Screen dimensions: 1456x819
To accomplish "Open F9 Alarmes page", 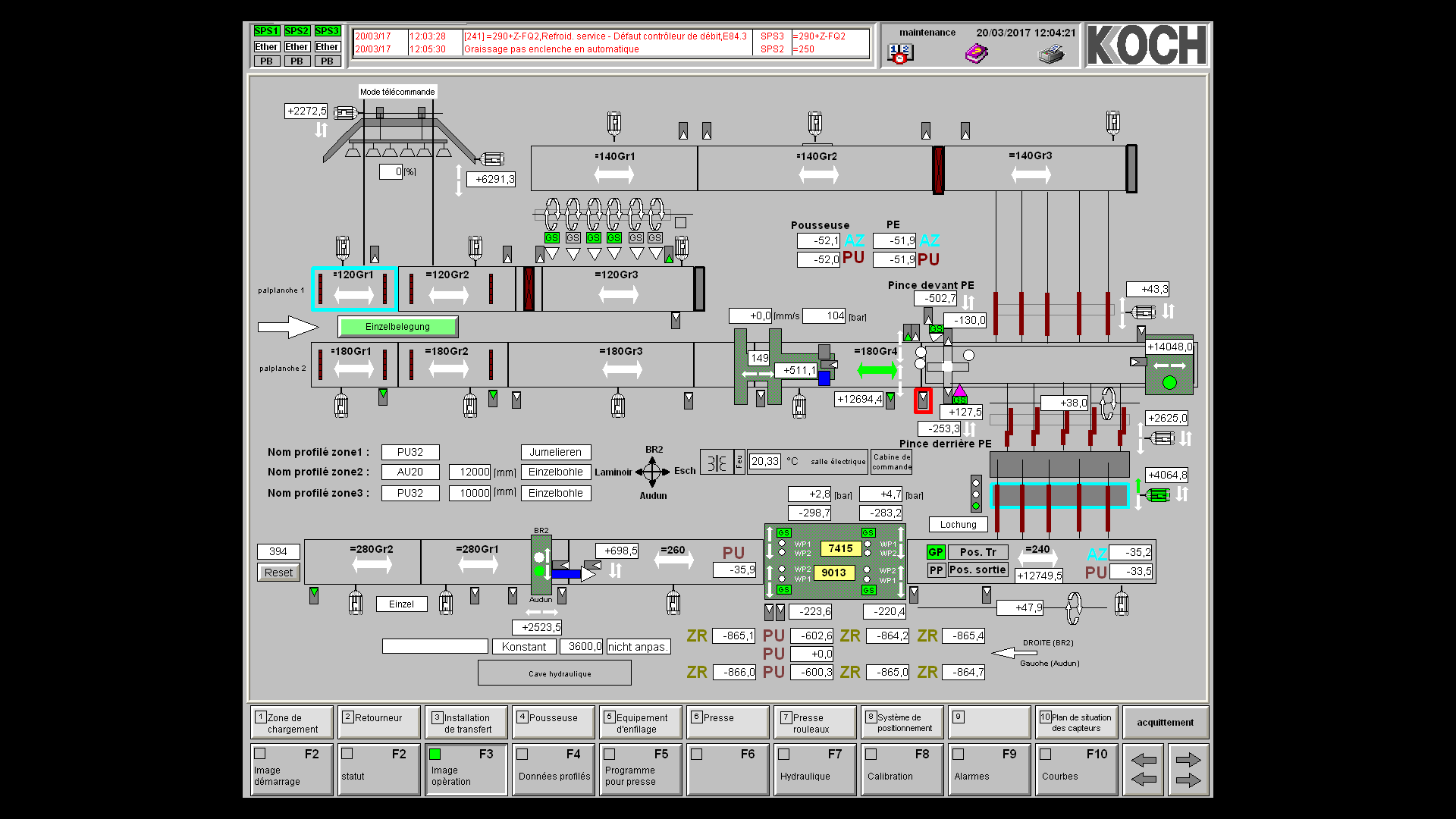I will coord(990,769).
